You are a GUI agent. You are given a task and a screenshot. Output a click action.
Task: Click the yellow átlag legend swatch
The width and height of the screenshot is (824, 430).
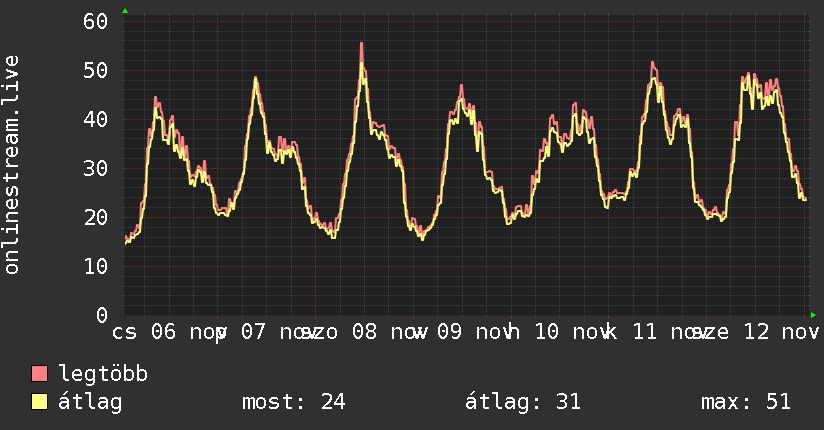39,402
